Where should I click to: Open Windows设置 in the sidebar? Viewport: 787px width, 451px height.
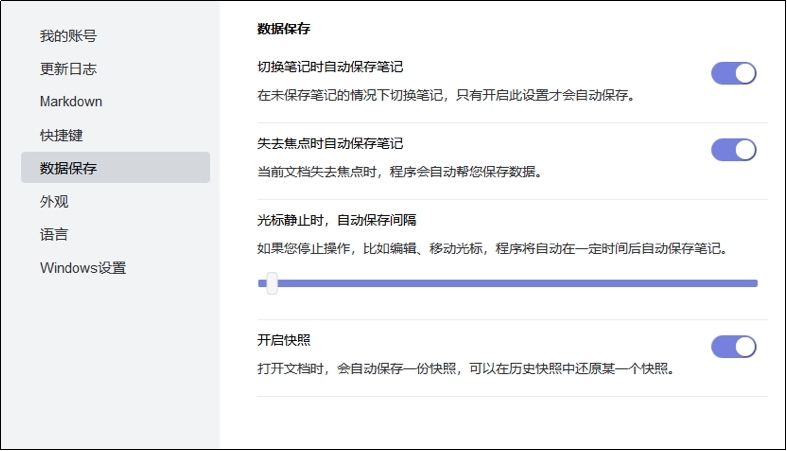pos(83,267)
